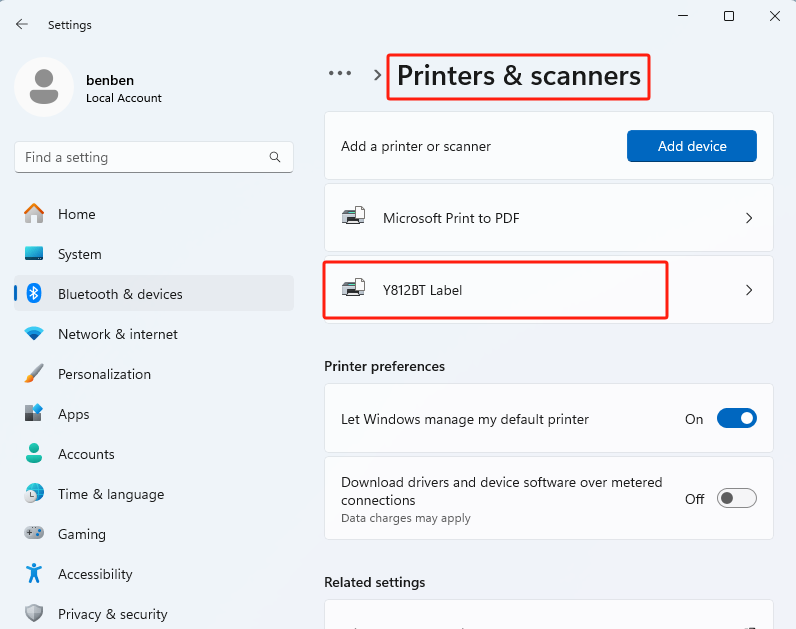This screenshot has height=629, width=796.
Task: Click the Printer preferences heading
Action: click(x=384, y=366)
